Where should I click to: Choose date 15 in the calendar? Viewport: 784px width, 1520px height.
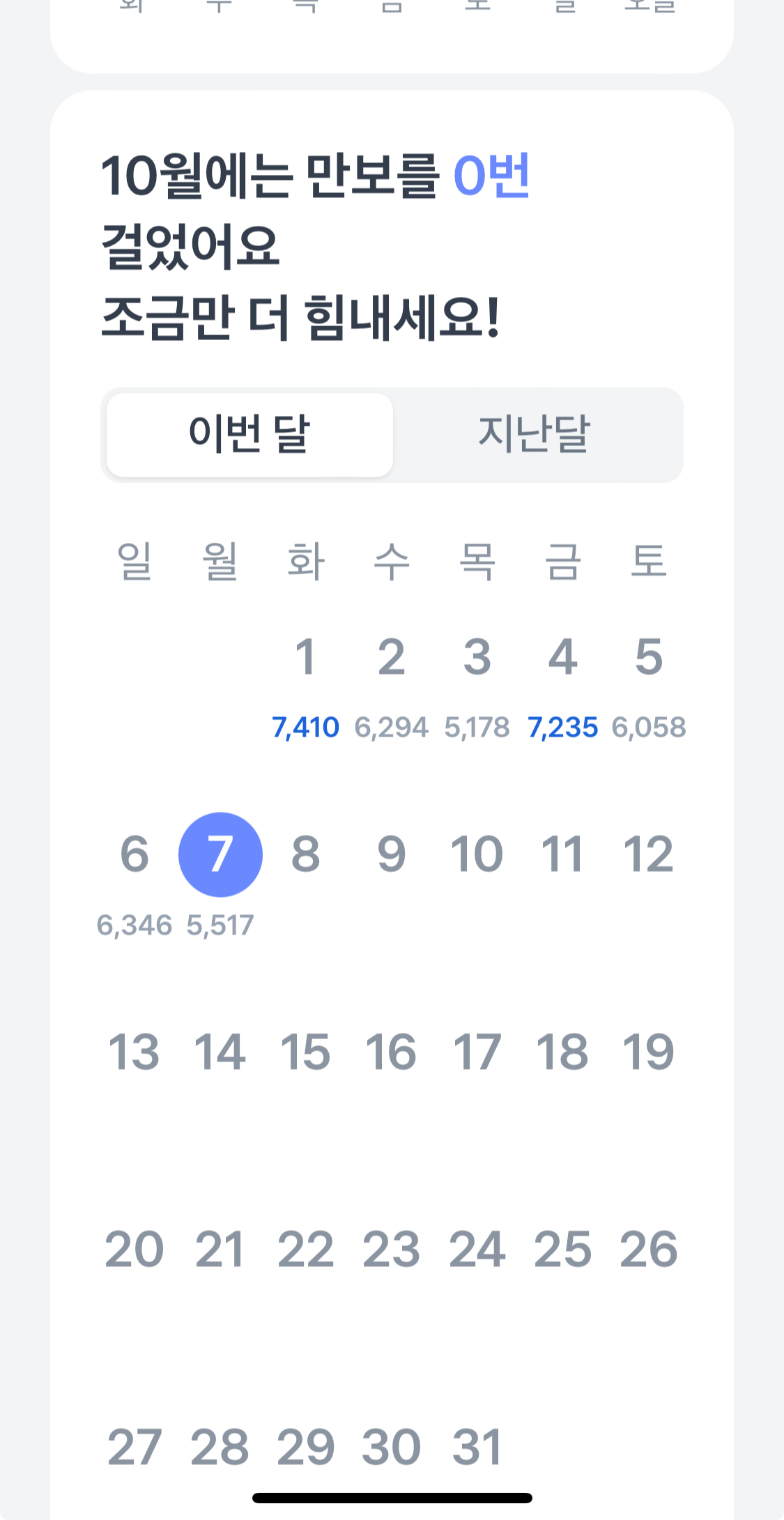(305, 1052)
